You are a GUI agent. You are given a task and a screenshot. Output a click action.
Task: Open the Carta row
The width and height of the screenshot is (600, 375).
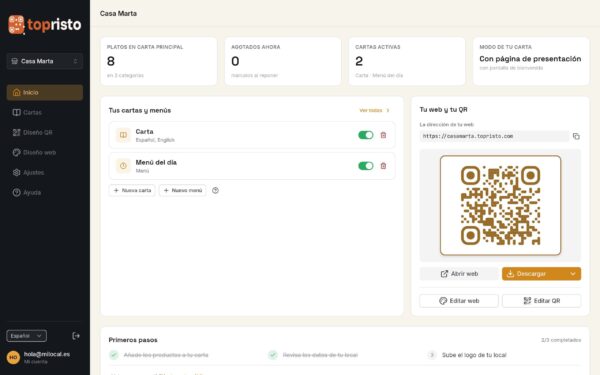click(x=252, y=135)
